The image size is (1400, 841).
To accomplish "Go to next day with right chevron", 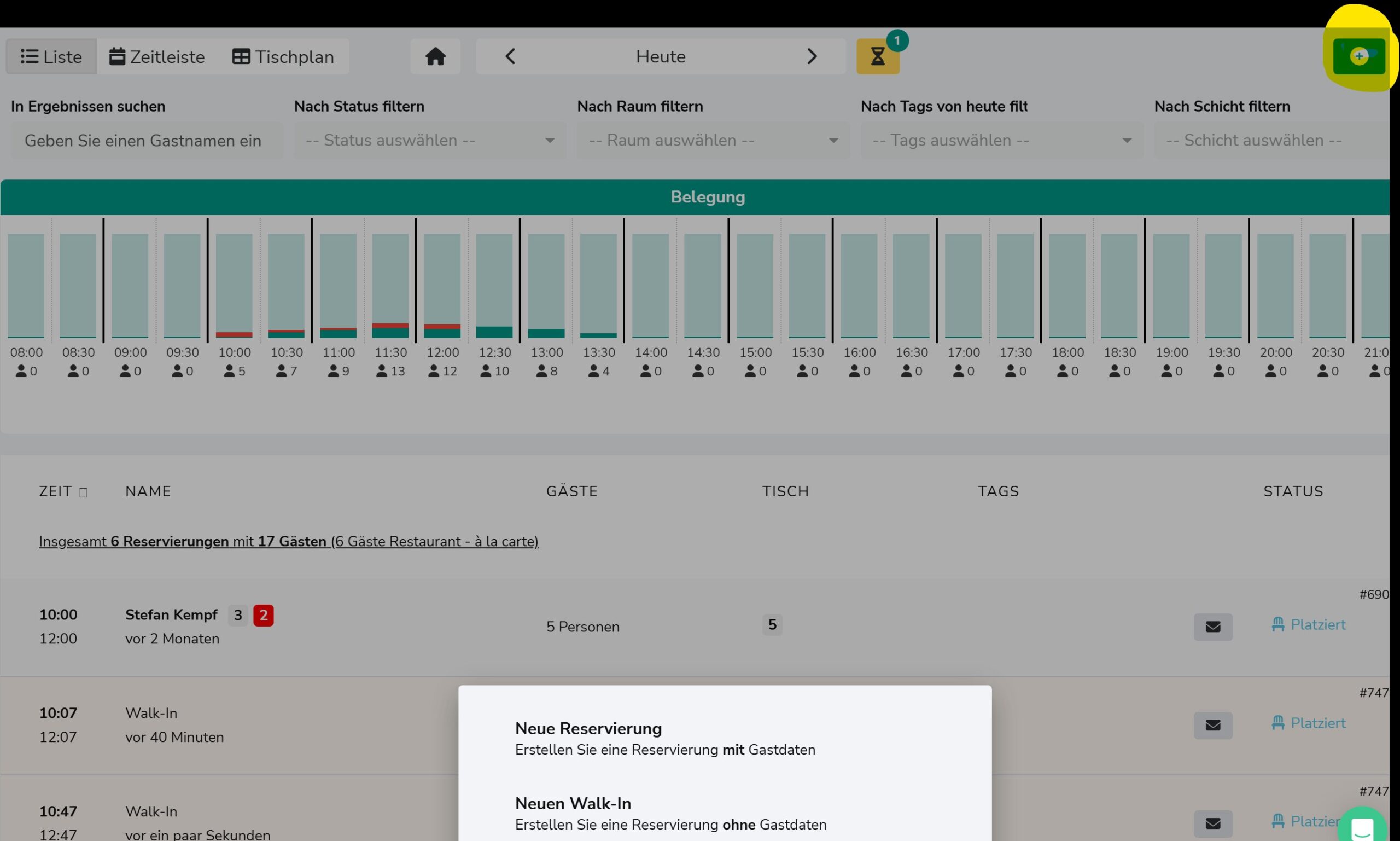I will click(812, 56).
